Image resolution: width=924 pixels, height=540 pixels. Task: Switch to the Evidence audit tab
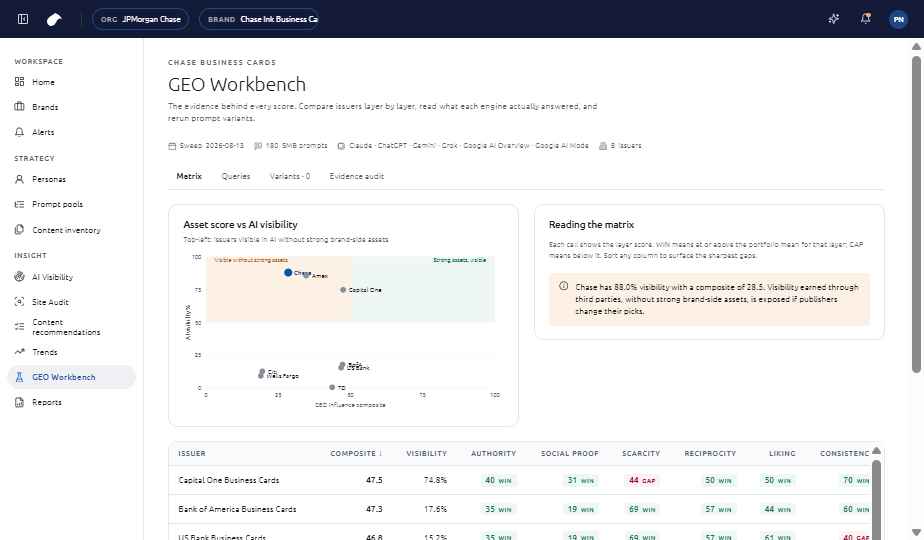[x=357, y=176]
